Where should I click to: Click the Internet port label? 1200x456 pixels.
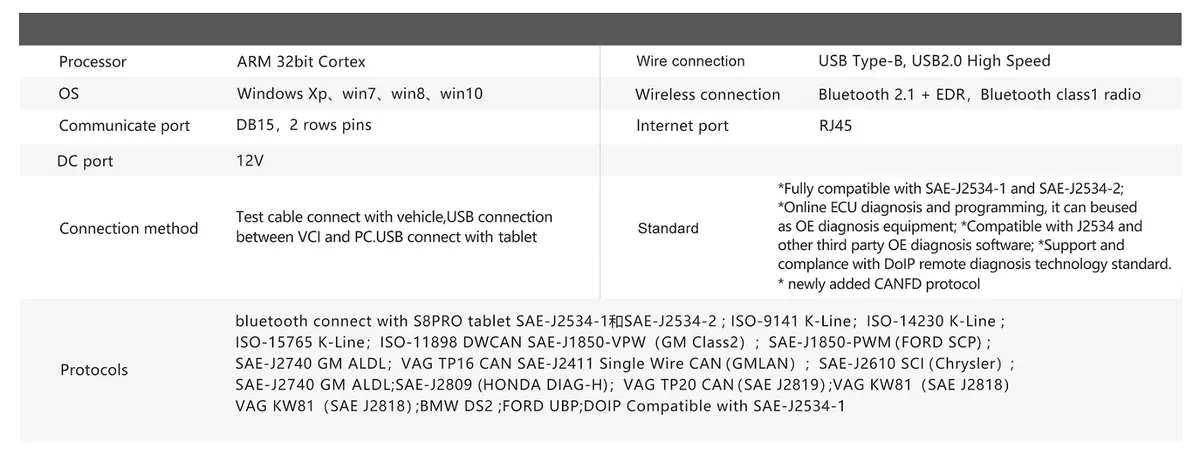(682, 126)
